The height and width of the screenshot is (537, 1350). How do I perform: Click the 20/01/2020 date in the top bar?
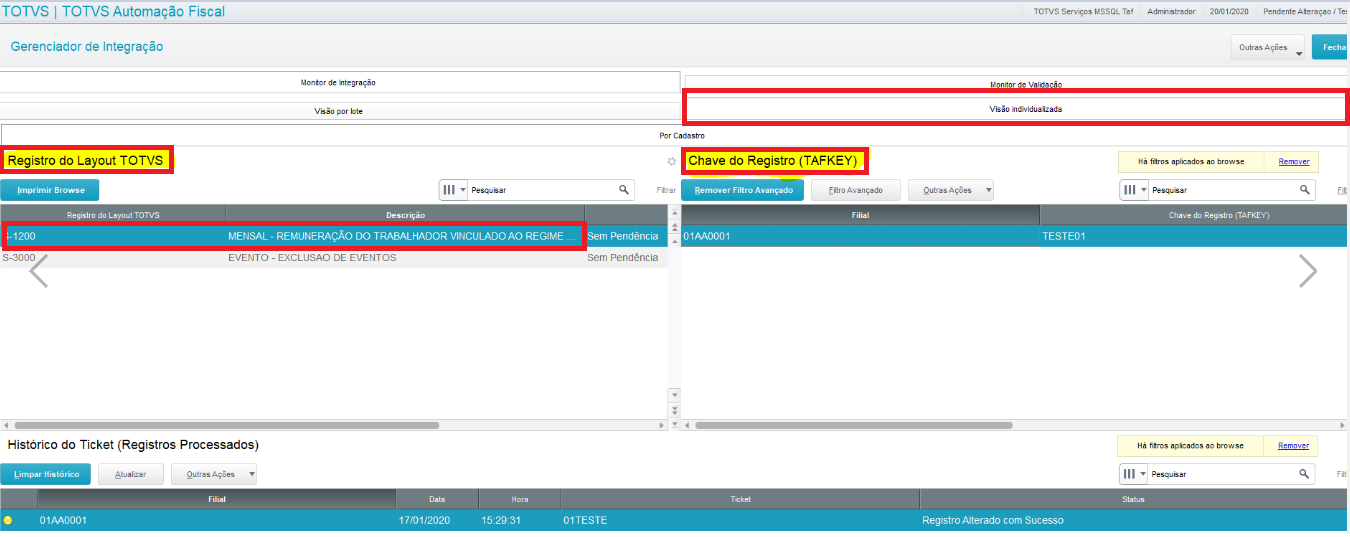coord(1229,12)
